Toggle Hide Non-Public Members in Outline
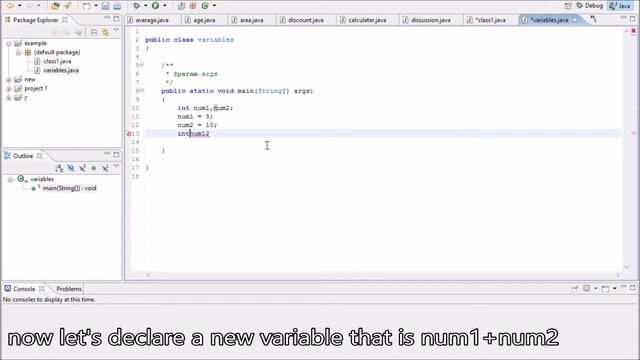The height and width of the screenshot is (360, 640). 93,168
